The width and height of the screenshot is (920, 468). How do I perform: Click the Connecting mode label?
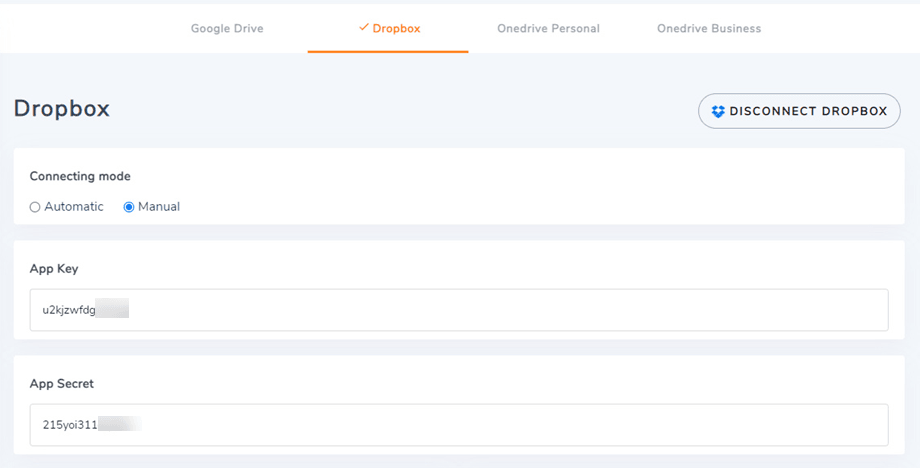click(x=80, y=176)
